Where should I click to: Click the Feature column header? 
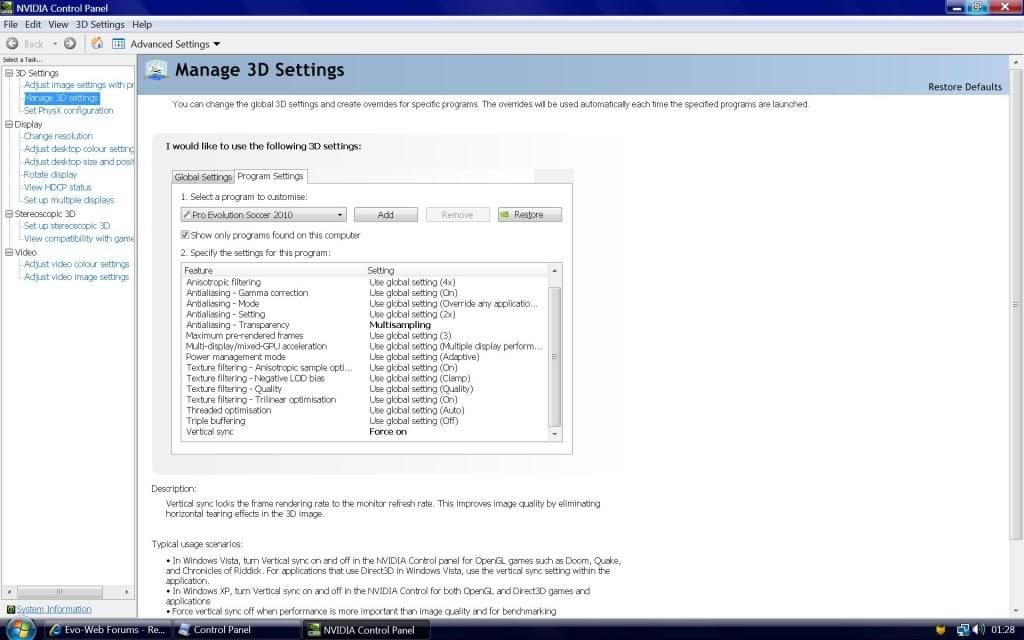[x=273, y=270]
